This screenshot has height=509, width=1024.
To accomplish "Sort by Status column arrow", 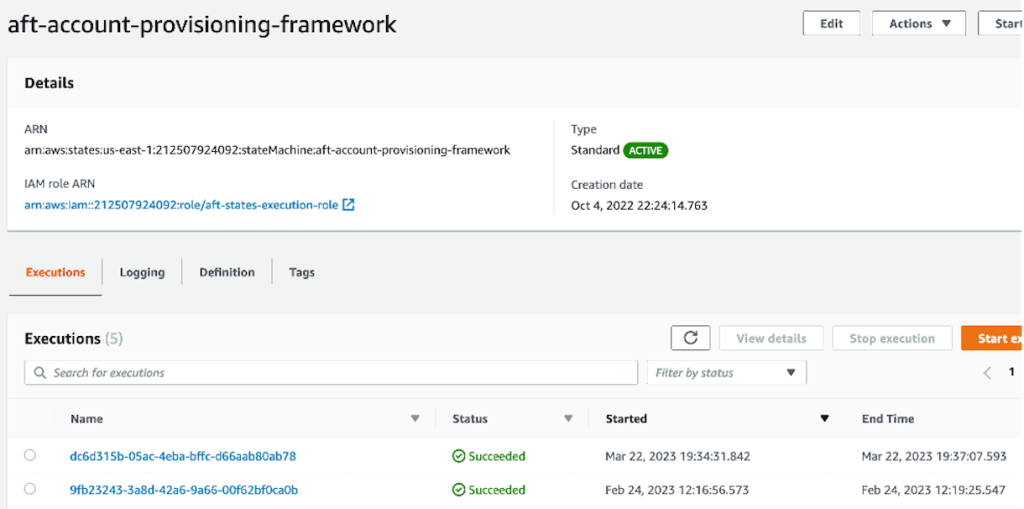I will (x=568, y=419).
